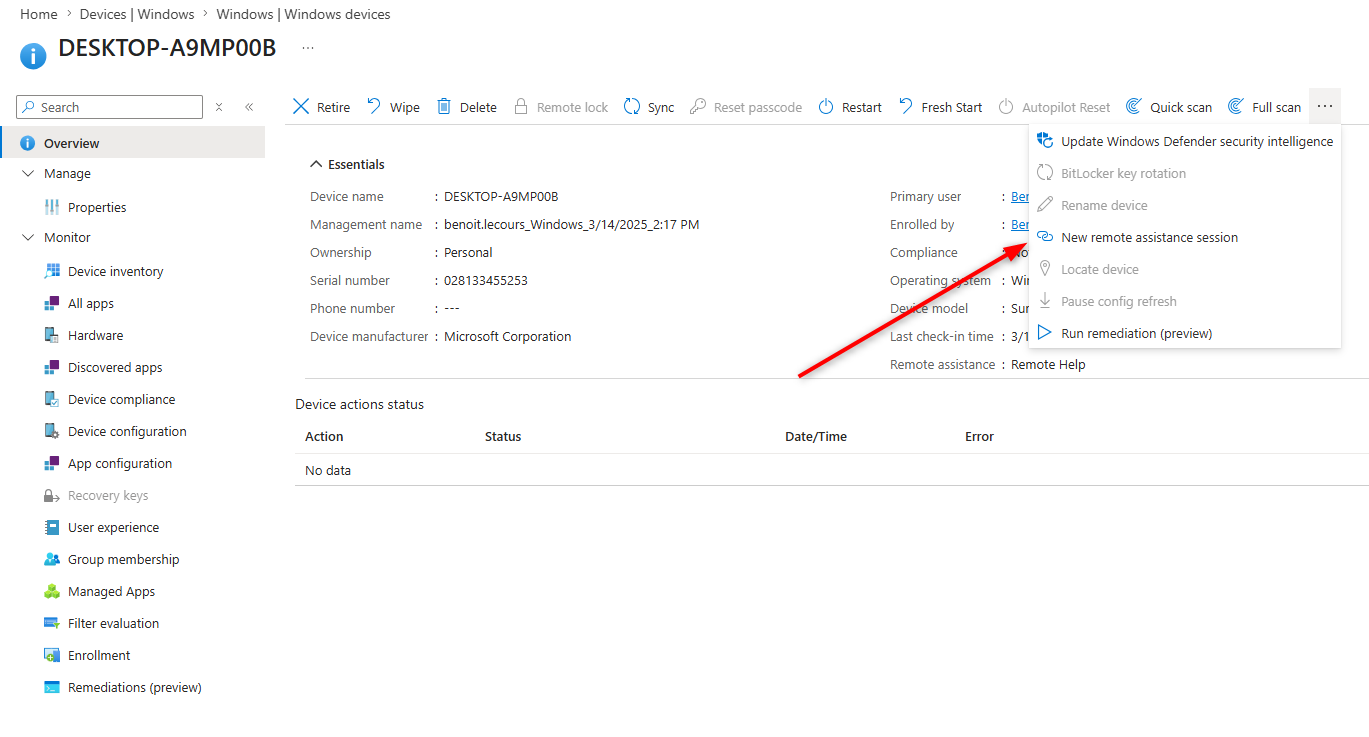Click the Properties sliders icon
Viewport: 1369px width, 737px height.
click(52, 207)
